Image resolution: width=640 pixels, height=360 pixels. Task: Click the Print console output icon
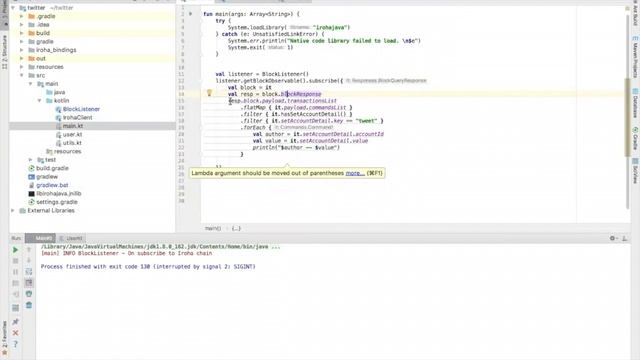click(x=29, y=294)
